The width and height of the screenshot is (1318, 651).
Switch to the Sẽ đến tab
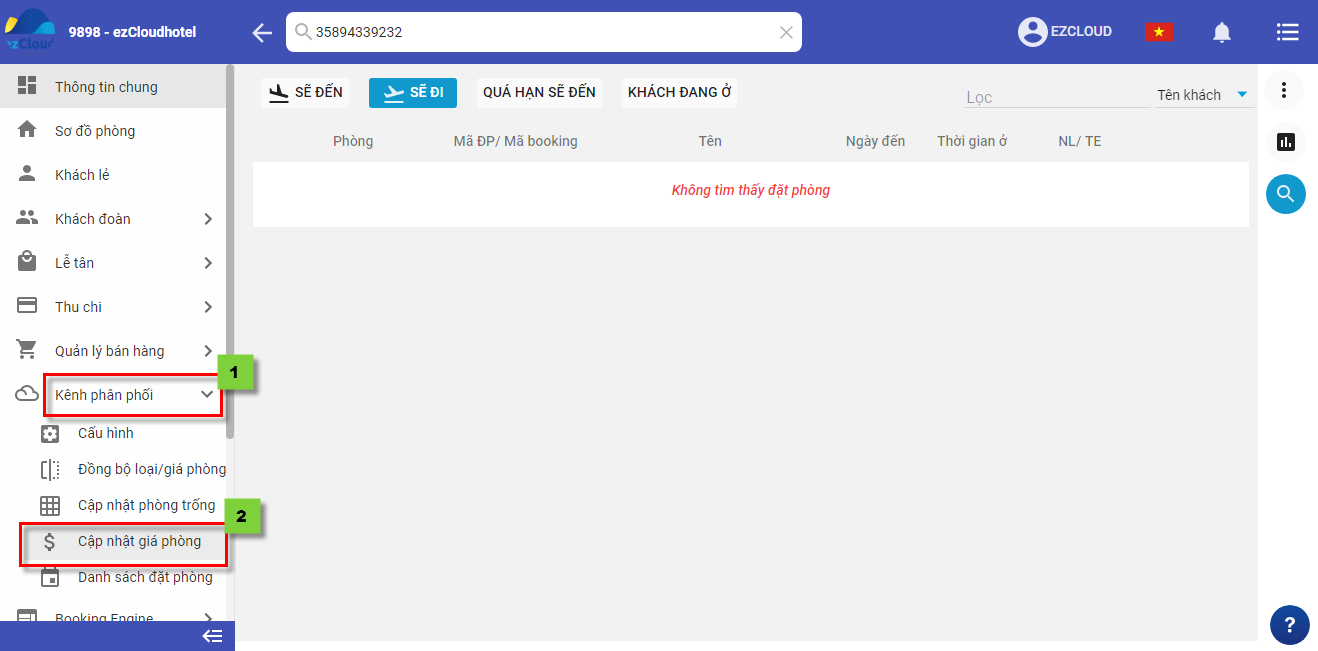pyautogui.click(x=305, y=92)
